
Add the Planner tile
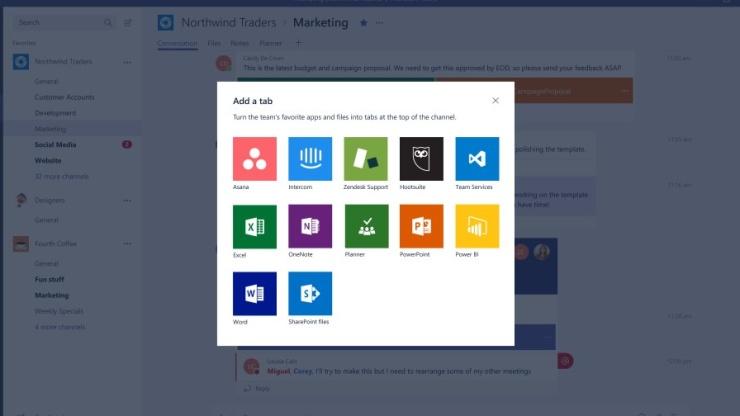367,226
